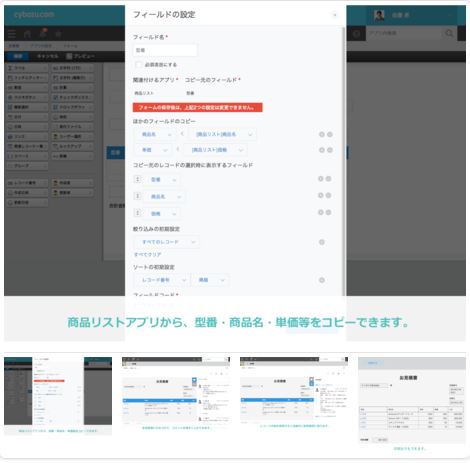Open the hamburger menu icon at top left
This screenshot has width=470, height=463.
coord(12,34)
